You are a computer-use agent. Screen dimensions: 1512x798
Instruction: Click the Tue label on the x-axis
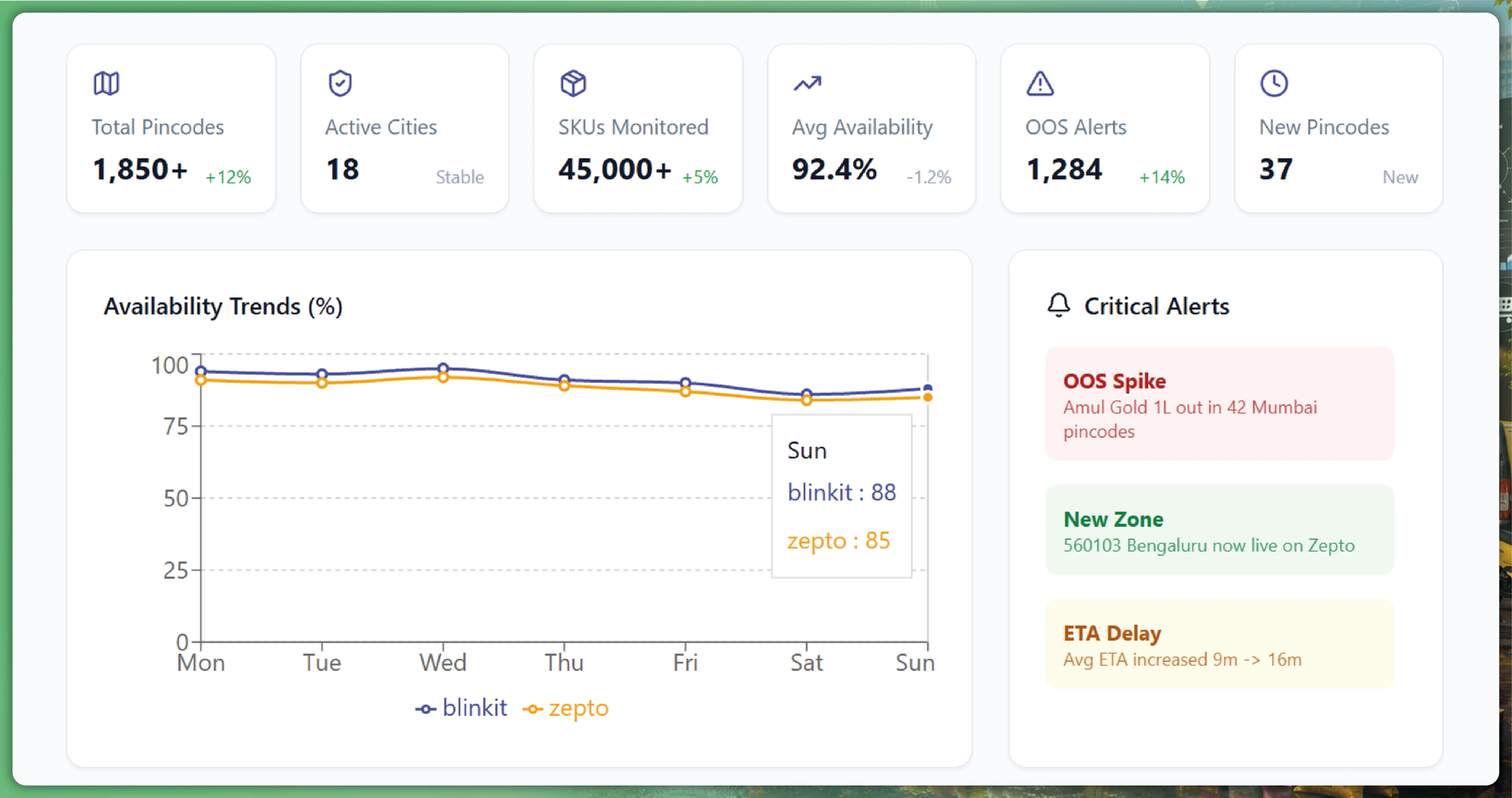click(322, 663)
